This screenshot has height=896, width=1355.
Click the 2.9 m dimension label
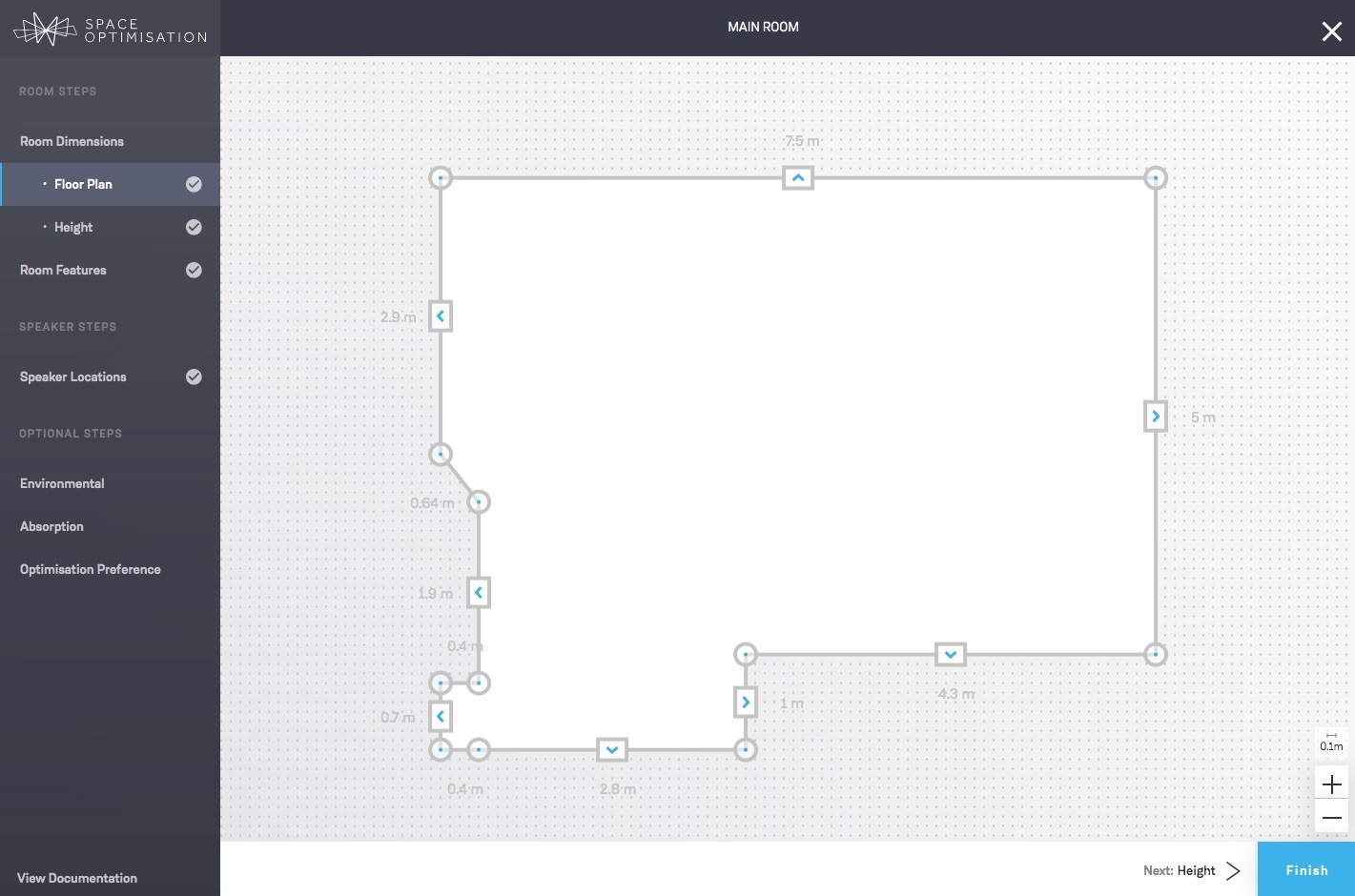[x=398, y=316]
